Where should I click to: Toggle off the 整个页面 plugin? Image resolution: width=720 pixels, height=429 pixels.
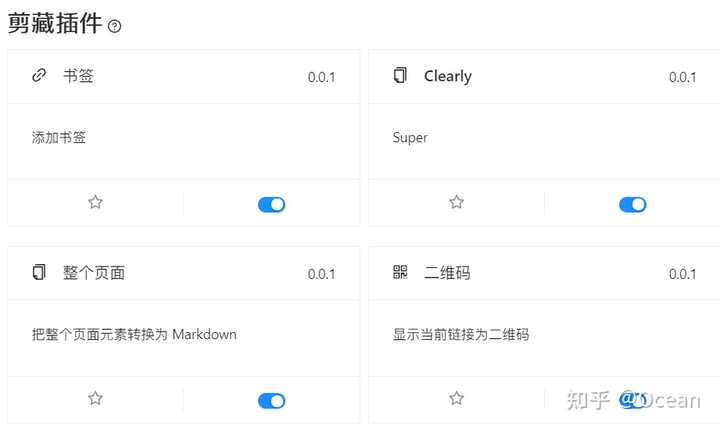271,400
